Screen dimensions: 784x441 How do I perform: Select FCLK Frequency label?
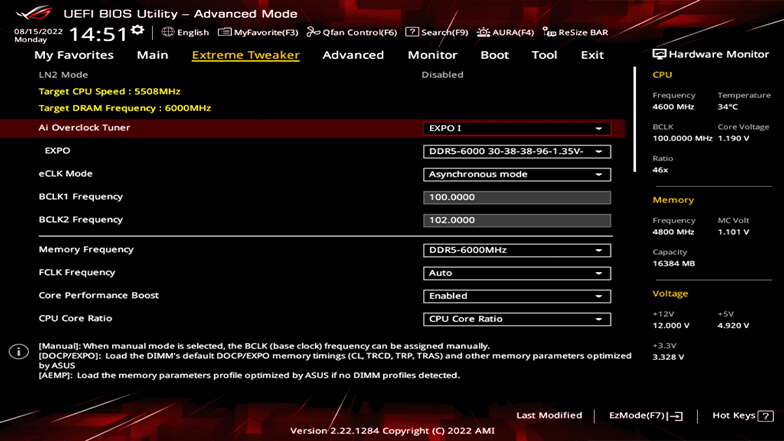(77, 272)
